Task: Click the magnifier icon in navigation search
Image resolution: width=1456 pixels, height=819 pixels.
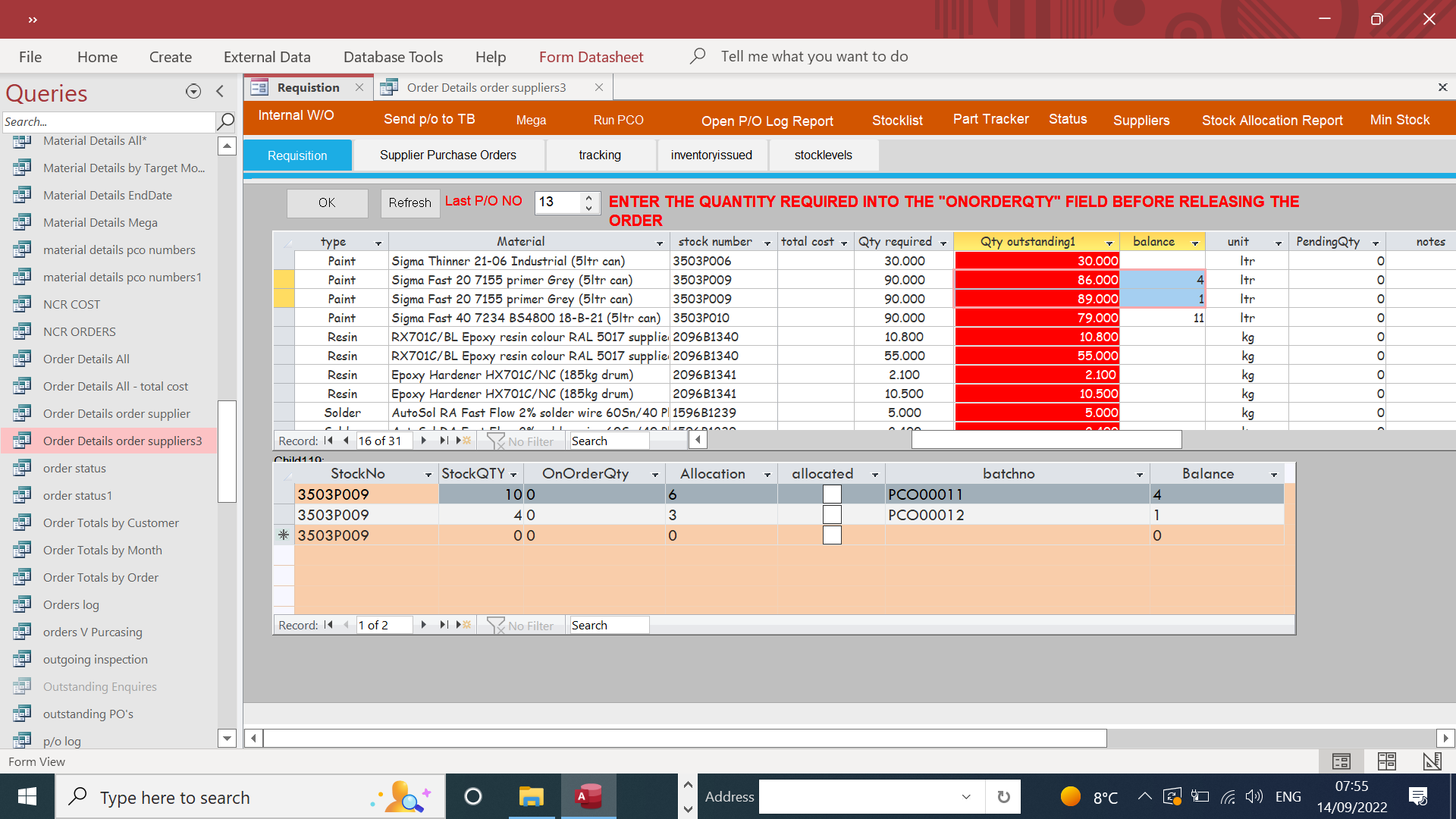Action: (226, 121)
